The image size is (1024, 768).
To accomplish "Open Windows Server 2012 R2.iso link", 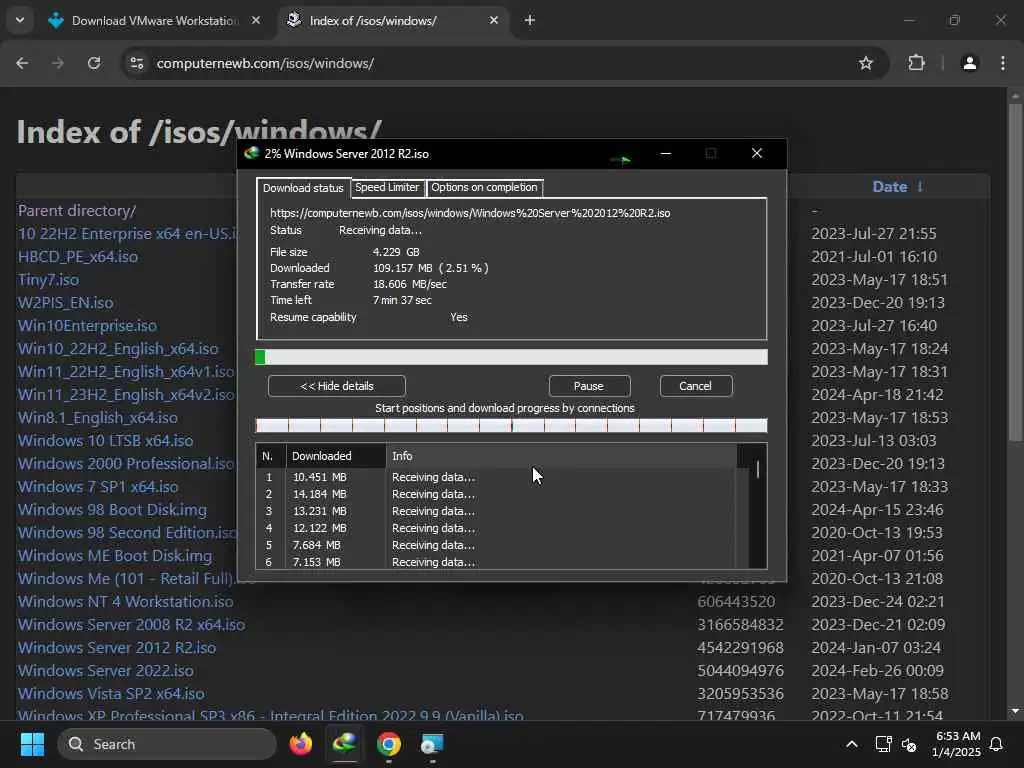I will pos(117,648).
